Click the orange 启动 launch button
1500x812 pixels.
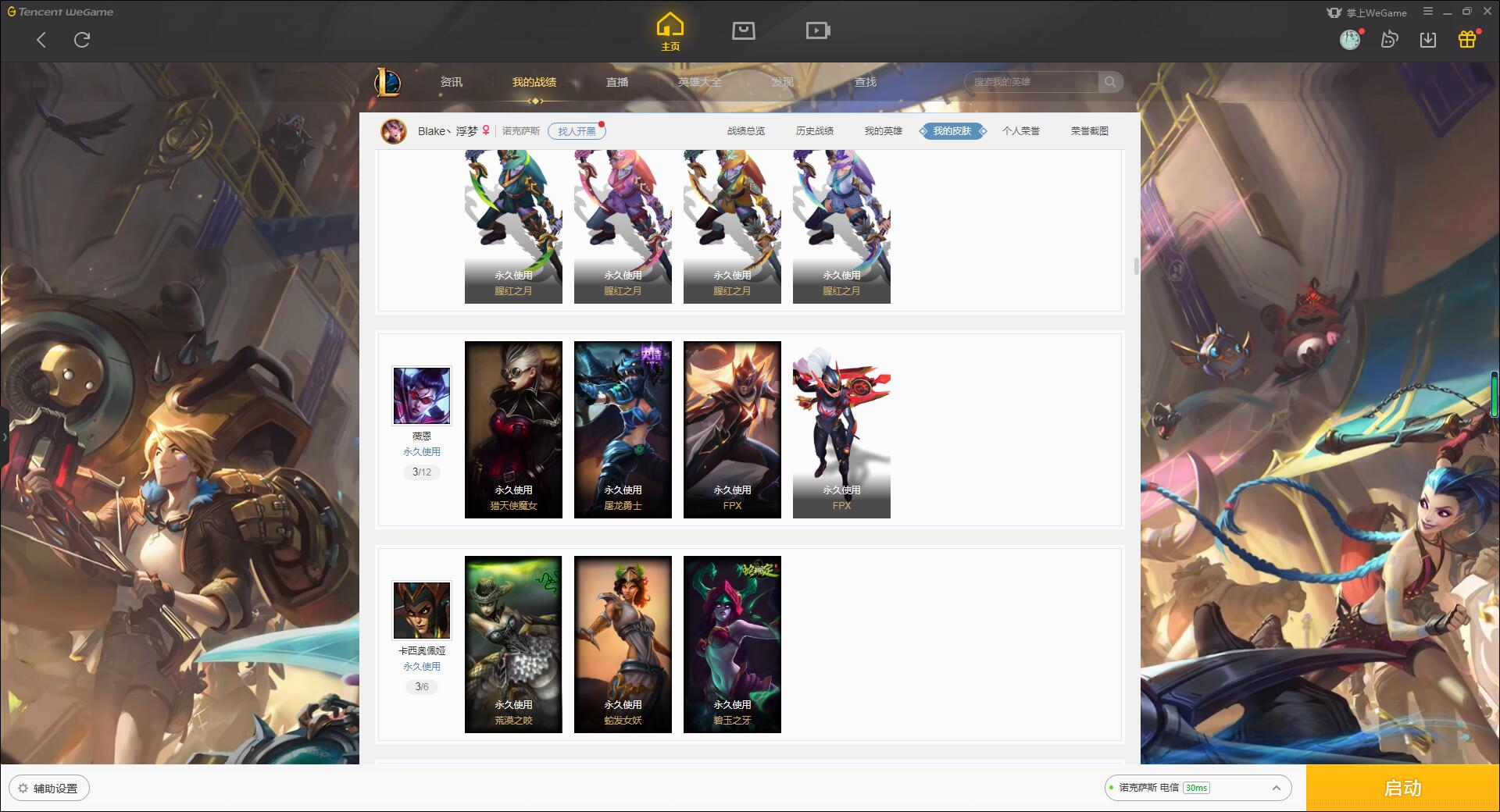[x=1402, y=788]
